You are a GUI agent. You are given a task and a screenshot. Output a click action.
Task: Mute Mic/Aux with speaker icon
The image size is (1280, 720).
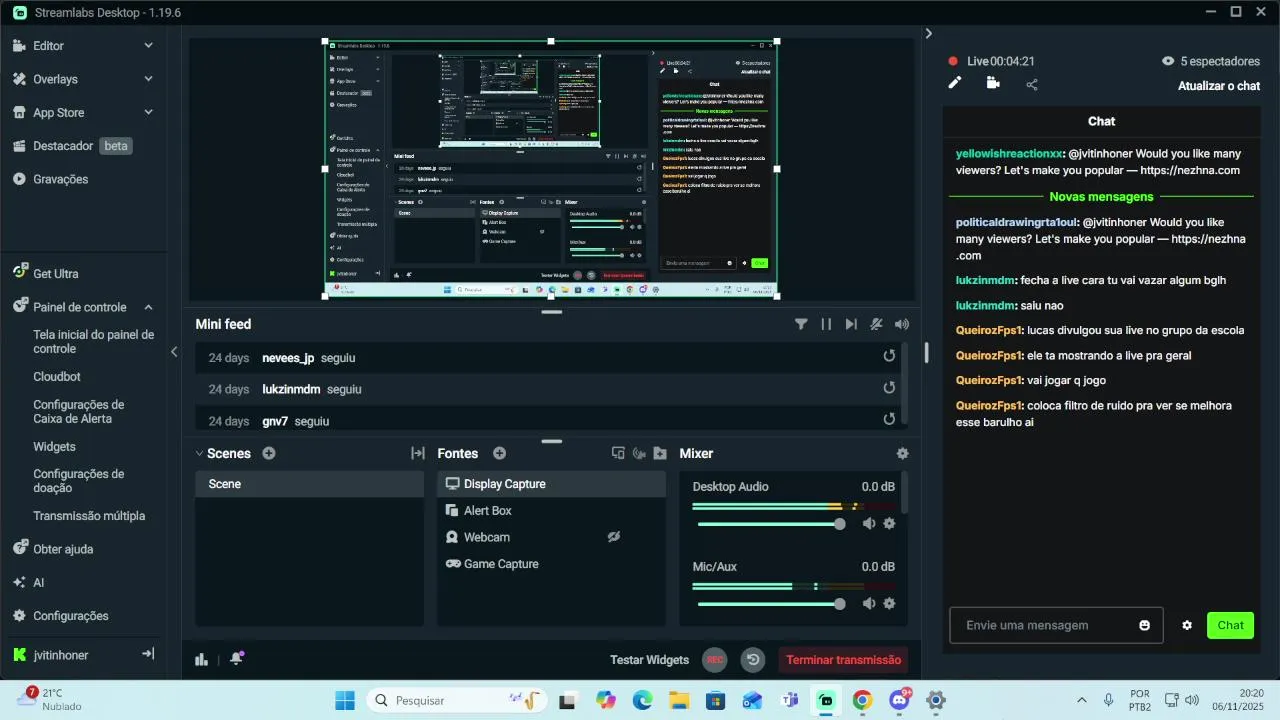pos(869,604)
